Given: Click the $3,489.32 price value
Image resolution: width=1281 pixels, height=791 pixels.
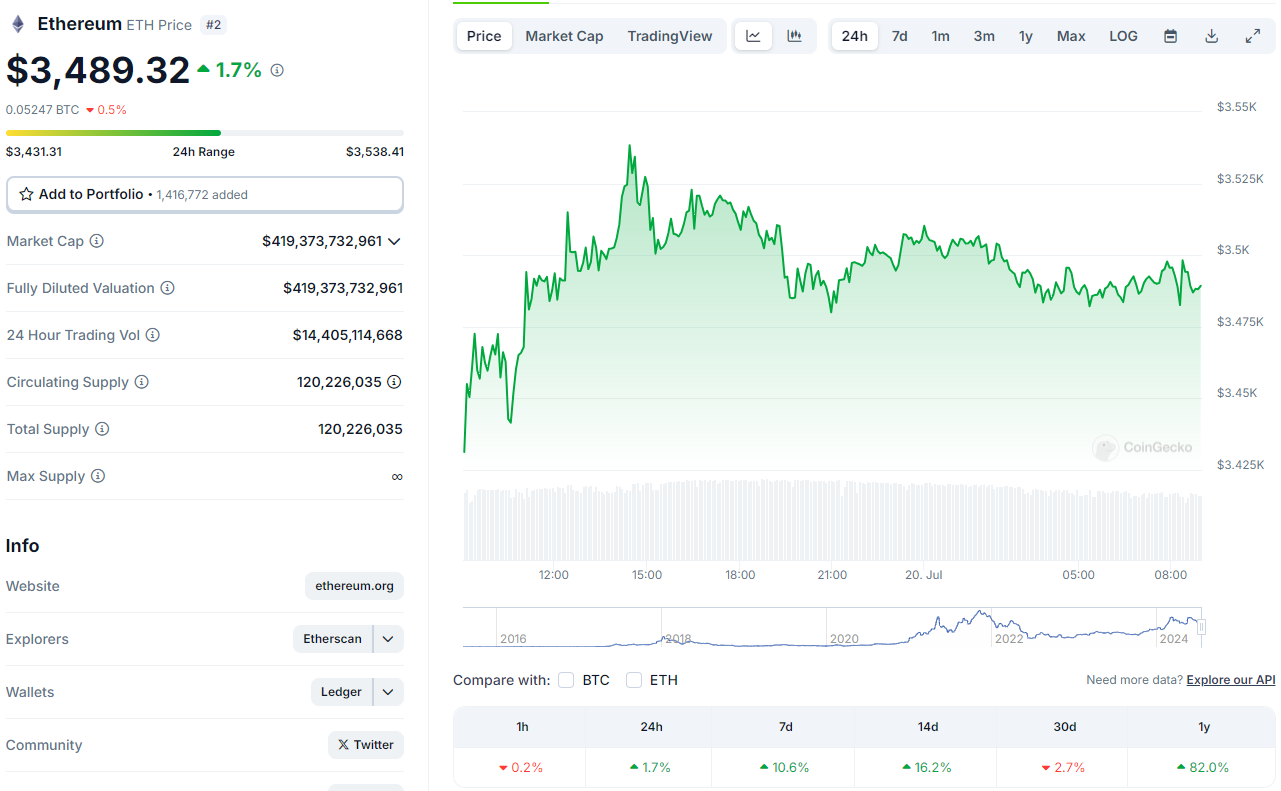Looking at the screenshot, I should tap(98, 70).
